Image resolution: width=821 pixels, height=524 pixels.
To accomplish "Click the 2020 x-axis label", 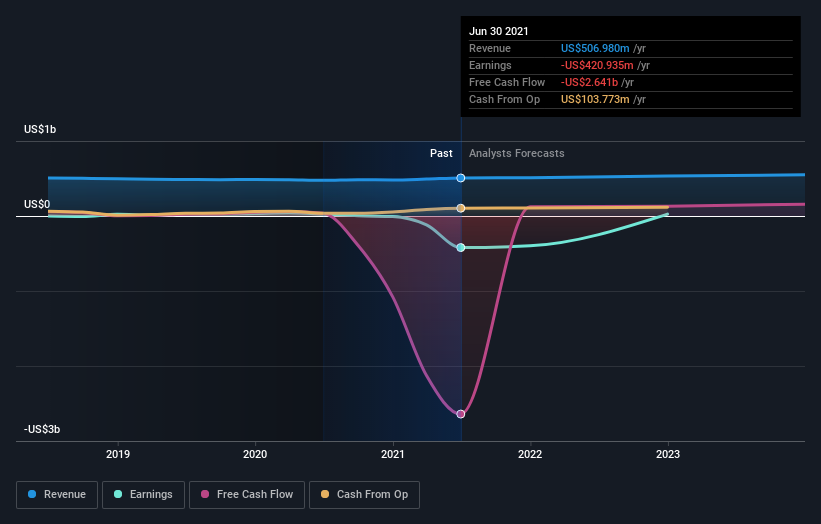I will tap(255, 454).
